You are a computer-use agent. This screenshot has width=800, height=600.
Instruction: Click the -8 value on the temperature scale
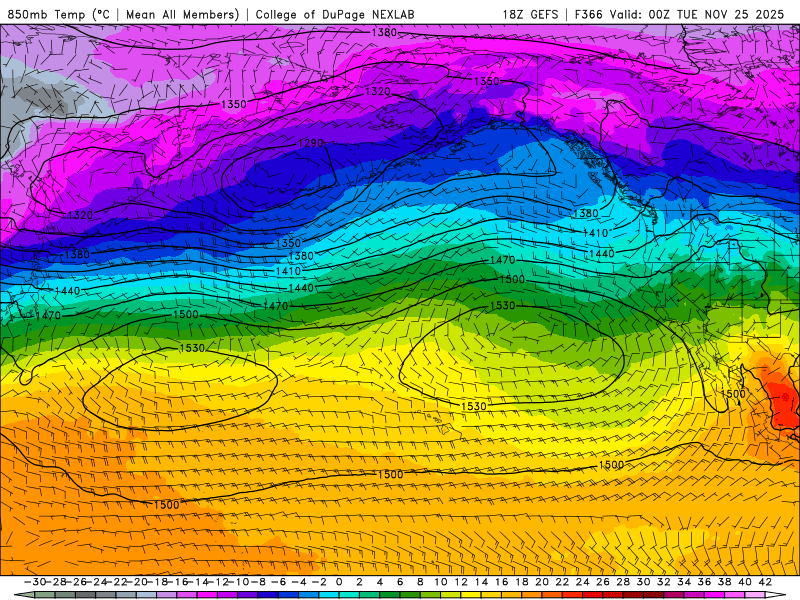click(259, 582)
